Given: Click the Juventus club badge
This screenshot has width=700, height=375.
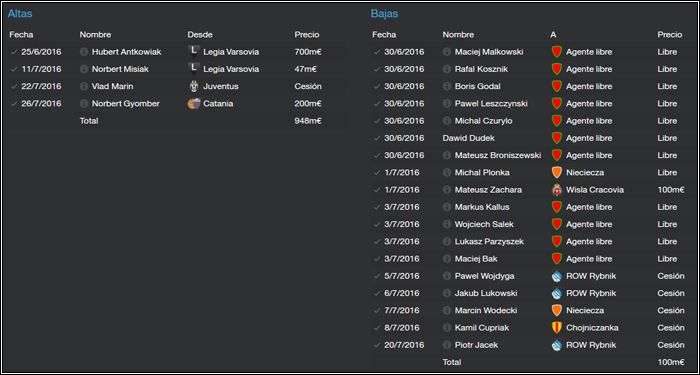Looking at the screenshot, I should (193, 86).
